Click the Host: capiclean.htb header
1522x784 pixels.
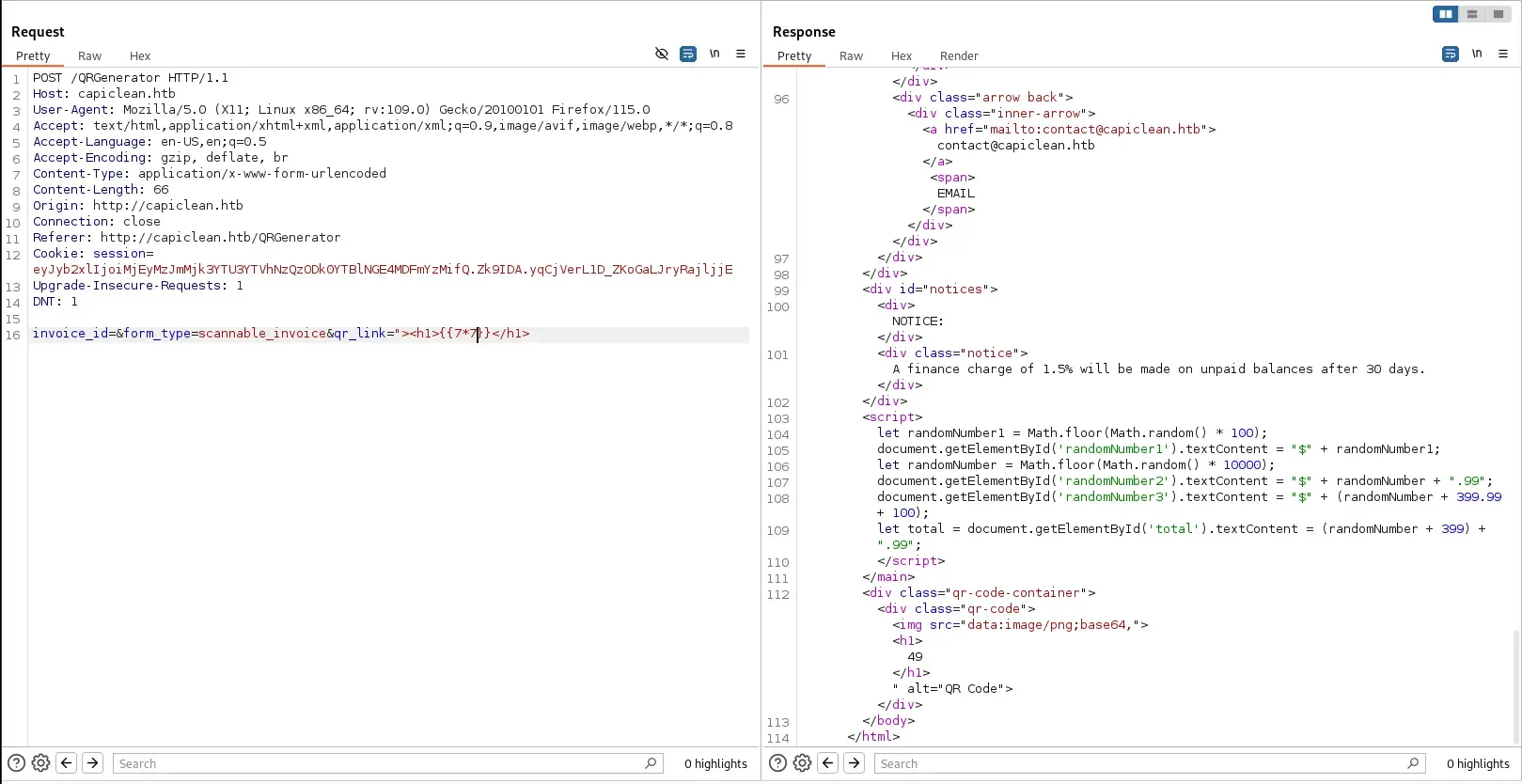[104, 94]
